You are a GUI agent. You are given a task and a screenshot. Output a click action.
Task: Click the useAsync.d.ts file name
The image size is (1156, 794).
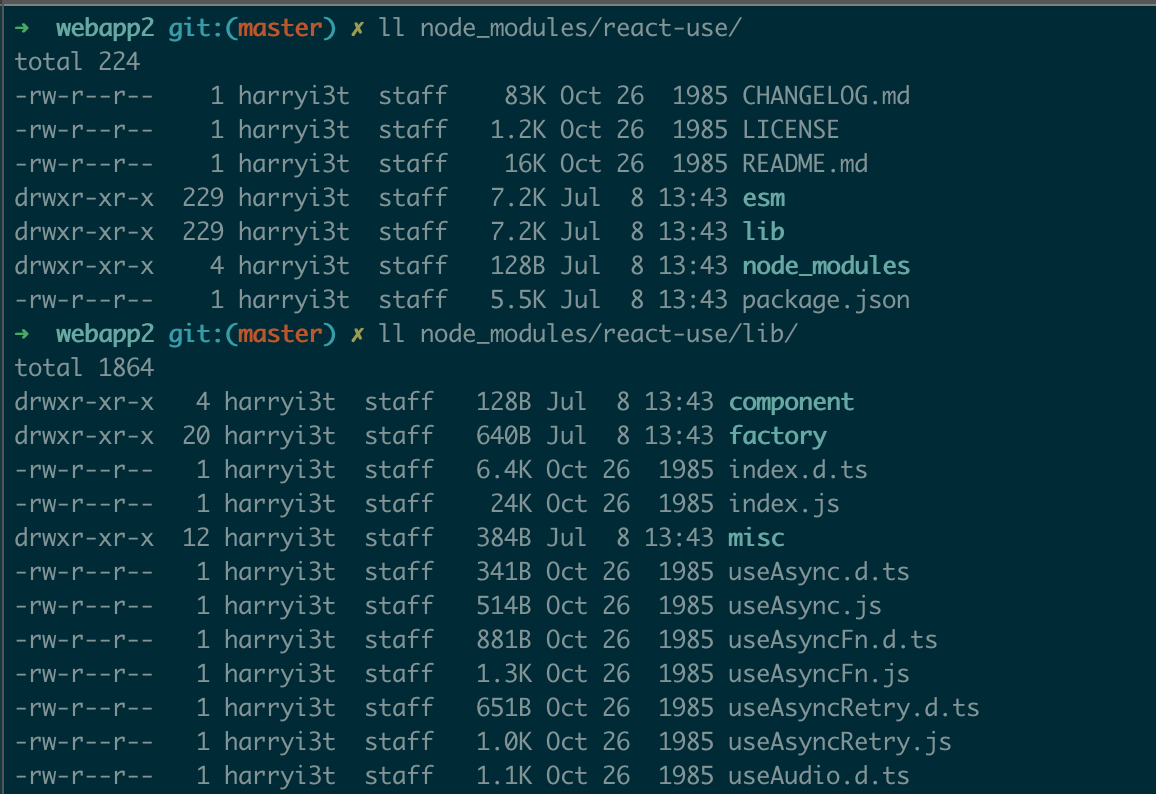(x=819, y=571)
